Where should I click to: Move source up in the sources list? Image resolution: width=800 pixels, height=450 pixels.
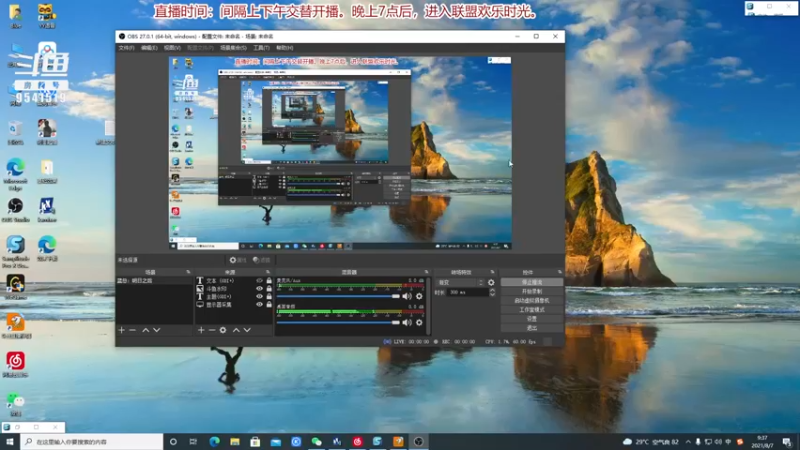(236, 330)
